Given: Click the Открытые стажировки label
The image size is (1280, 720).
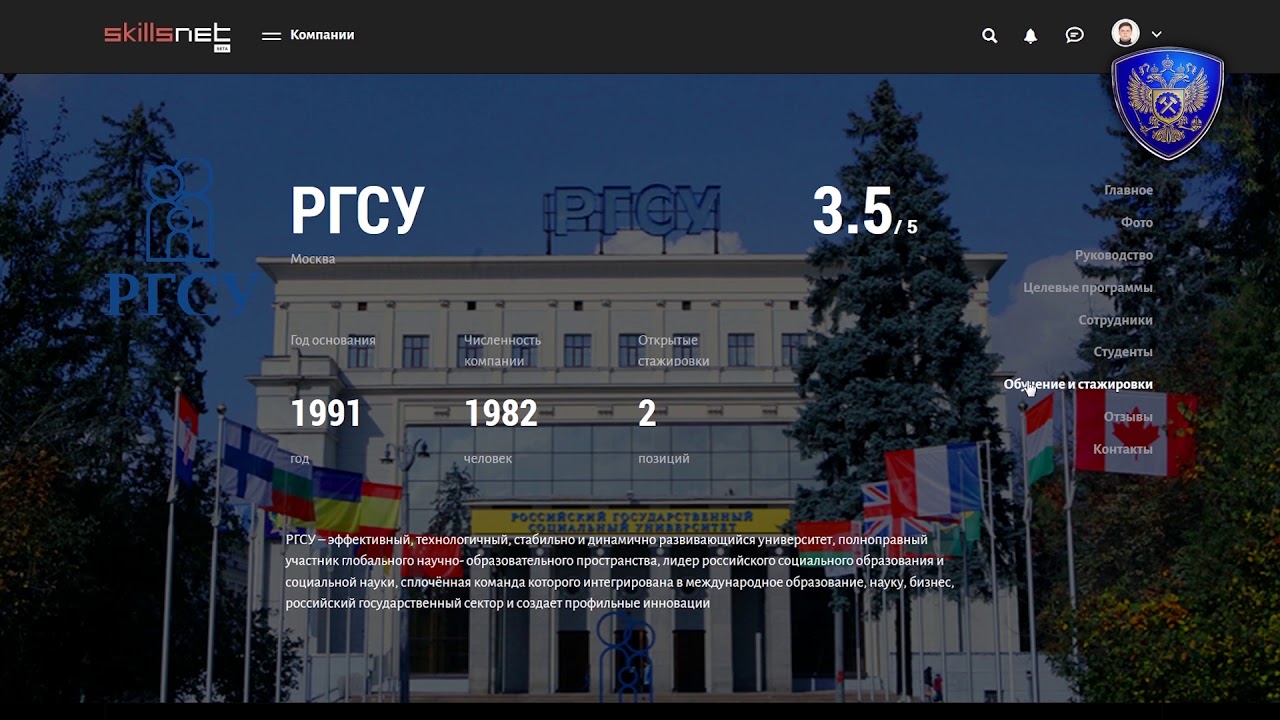Looking at the screenshot, I should tap(674, 350).
